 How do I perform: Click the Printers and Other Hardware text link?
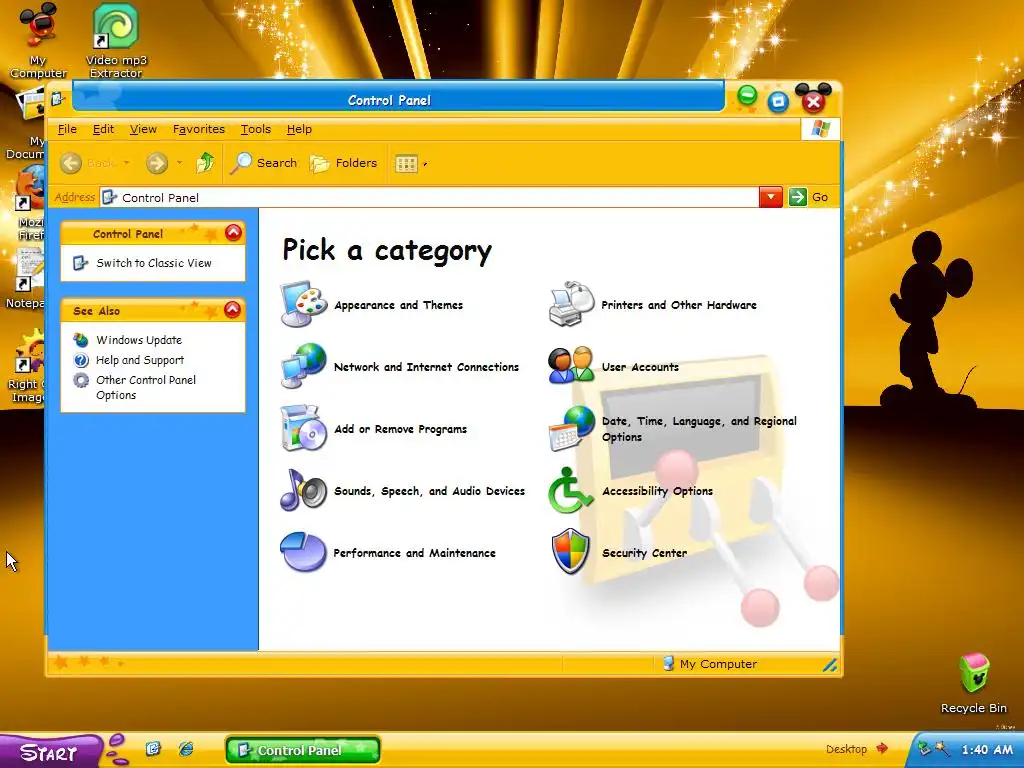[679, 305]
